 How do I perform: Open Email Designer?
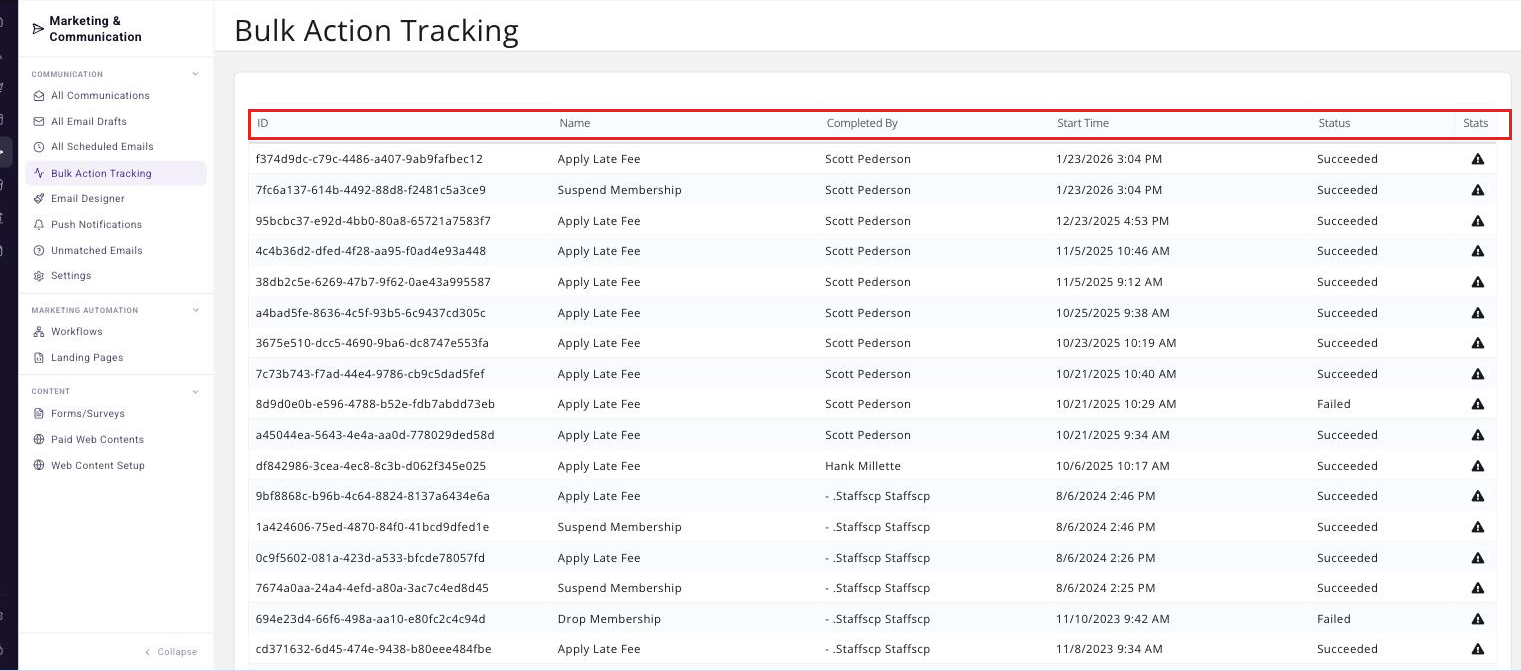point(88,199)
